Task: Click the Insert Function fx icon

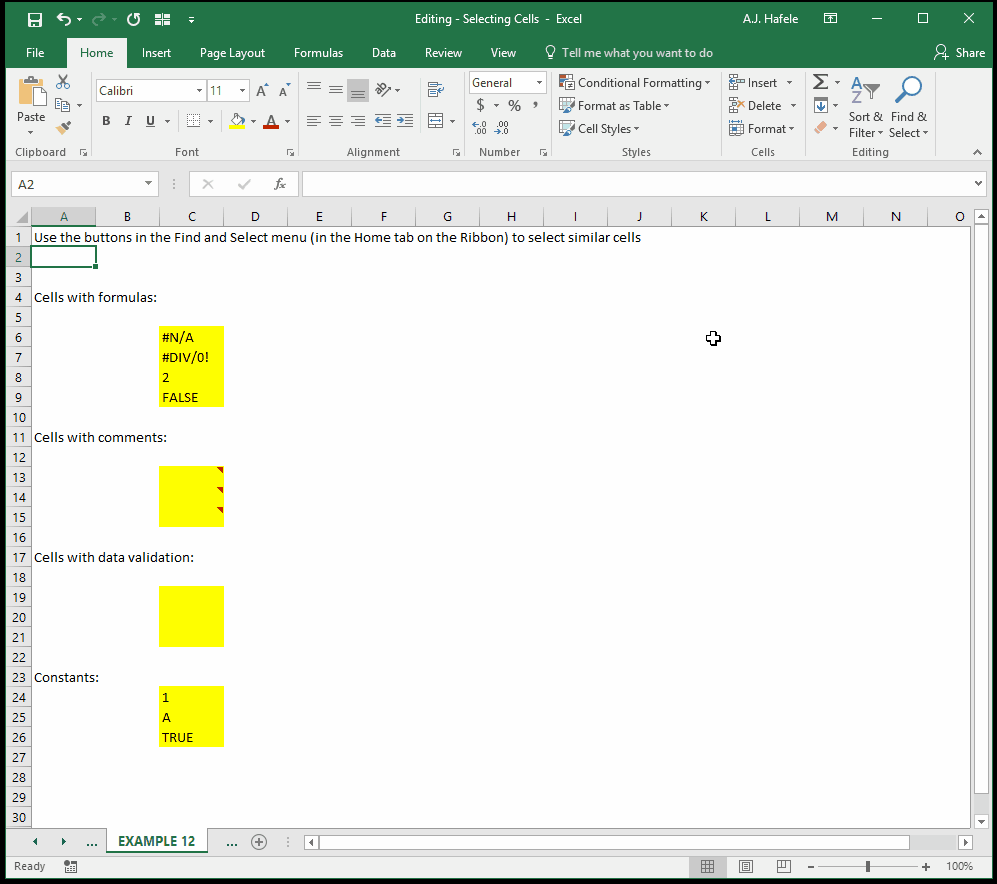Action: point(279,184)
